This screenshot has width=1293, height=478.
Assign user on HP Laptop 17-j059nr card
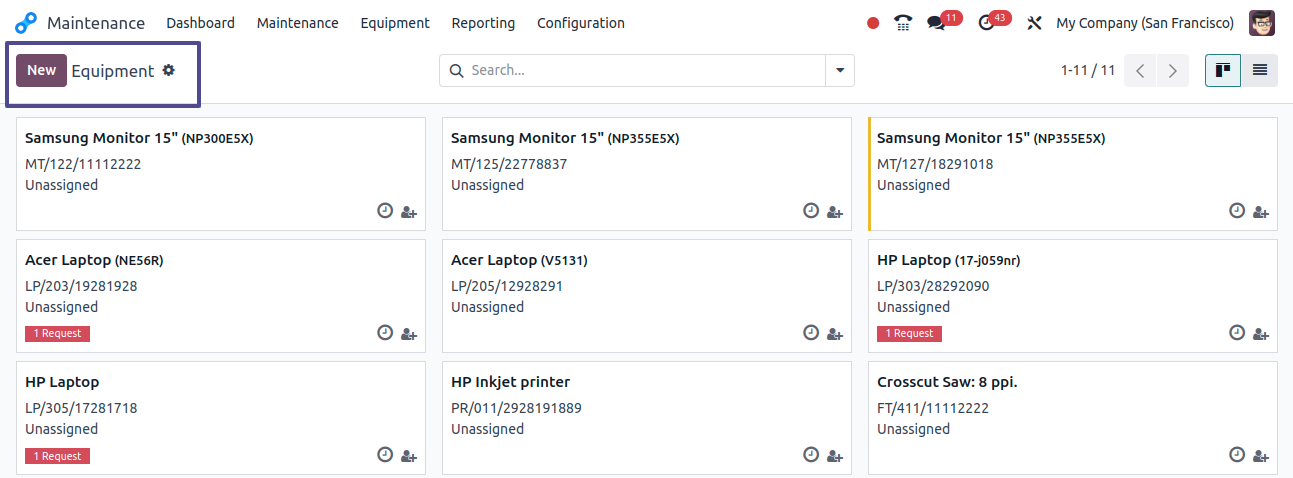coord(1260,334)
